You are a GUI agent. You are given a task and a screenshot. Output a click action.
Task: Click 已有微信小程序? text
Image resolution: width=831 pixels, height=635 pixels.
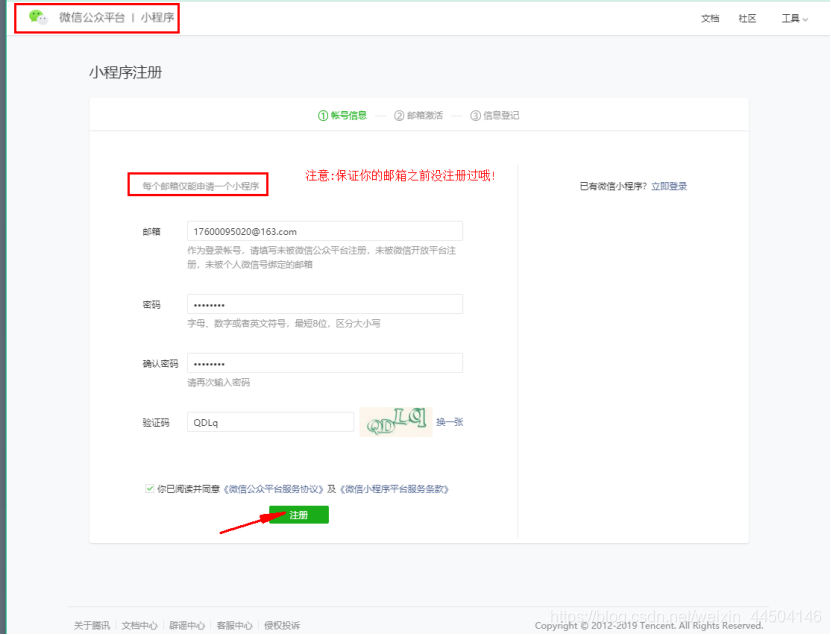click(614, 186)
